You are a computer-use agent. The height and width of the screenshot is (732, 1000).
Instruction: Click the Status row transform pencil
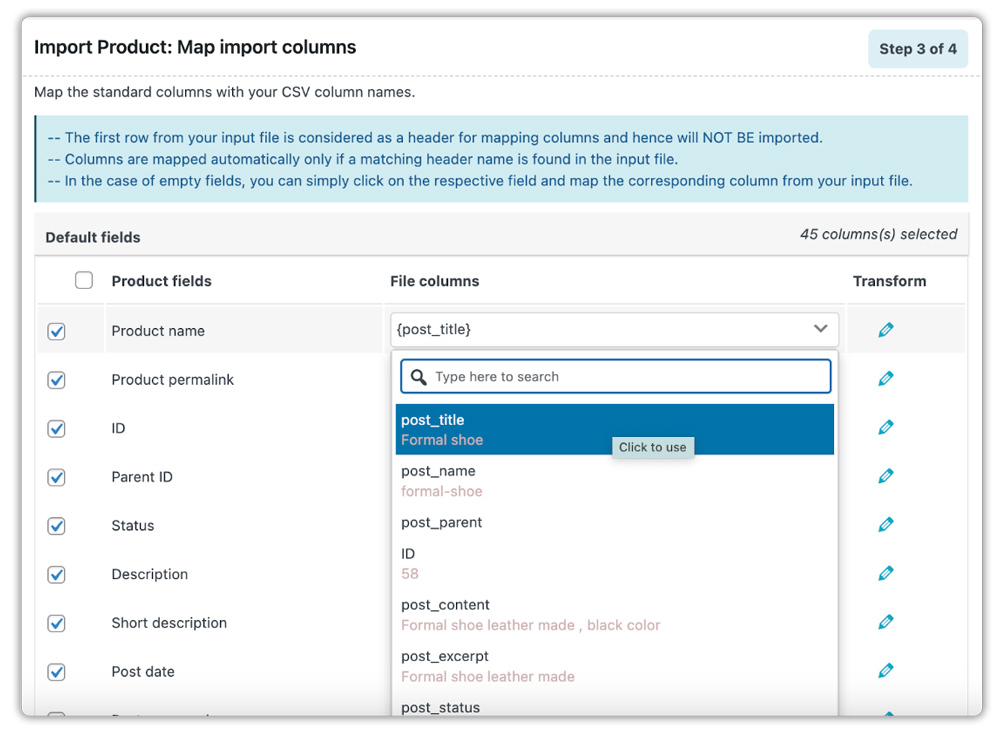[885, 525]
